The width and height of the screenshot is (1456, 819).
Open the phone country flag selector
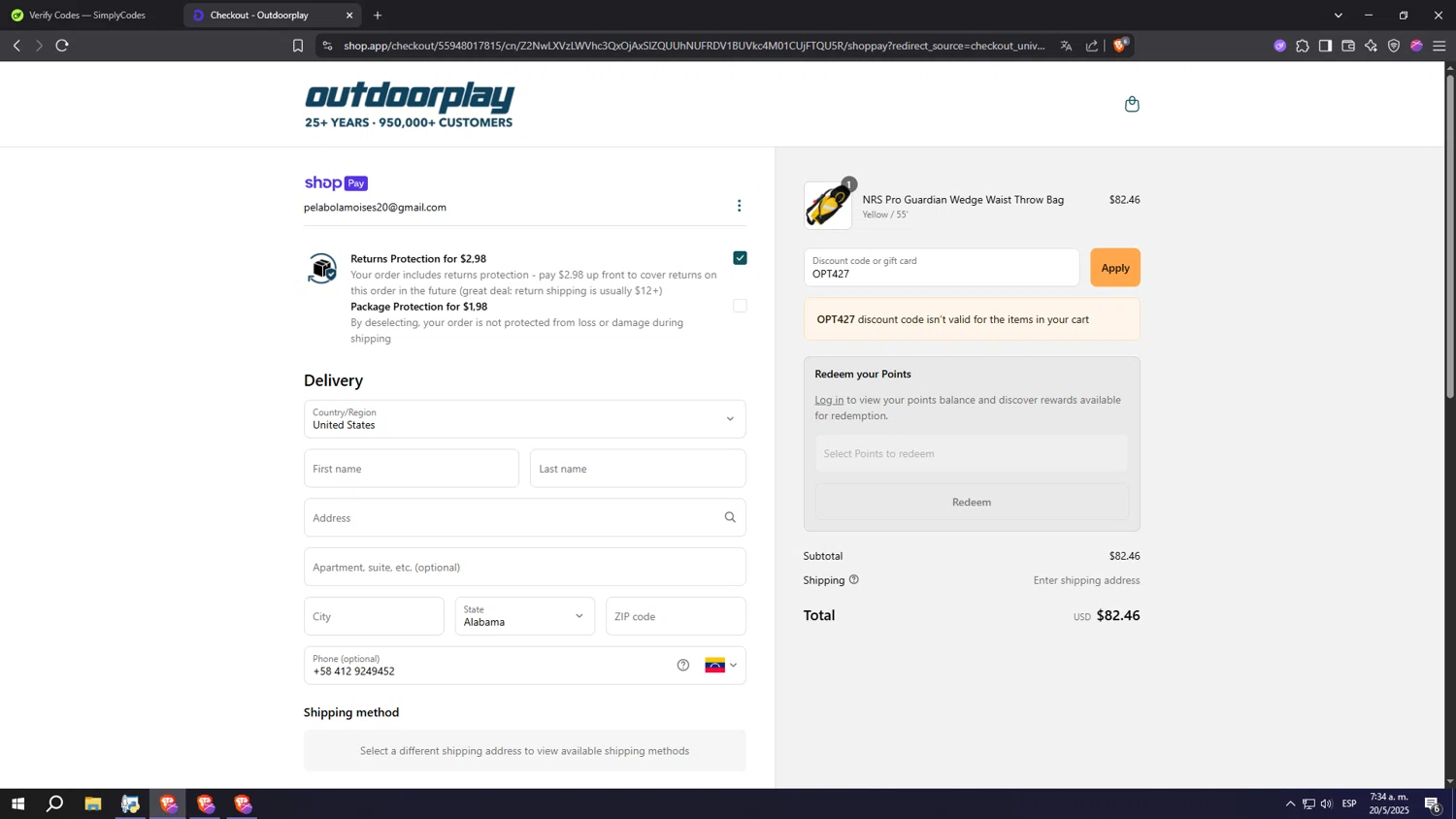pyautogui.click(x=720, y=666)
